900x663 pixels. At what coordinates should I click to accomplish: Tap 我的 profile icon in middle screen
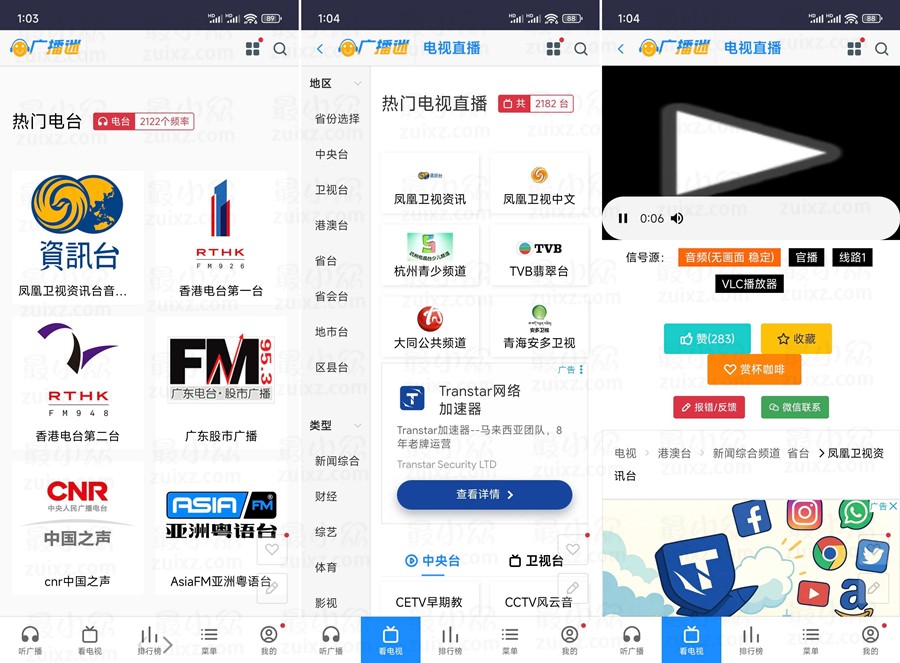[569, 634]
